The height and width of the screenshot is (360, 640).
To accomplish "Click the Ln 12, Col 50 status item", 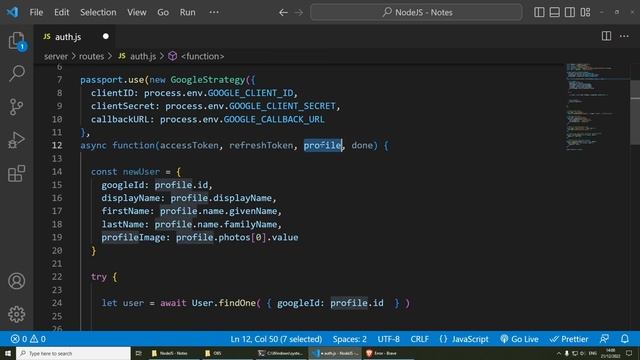I will pyautogui.click(x=276, y=339).
